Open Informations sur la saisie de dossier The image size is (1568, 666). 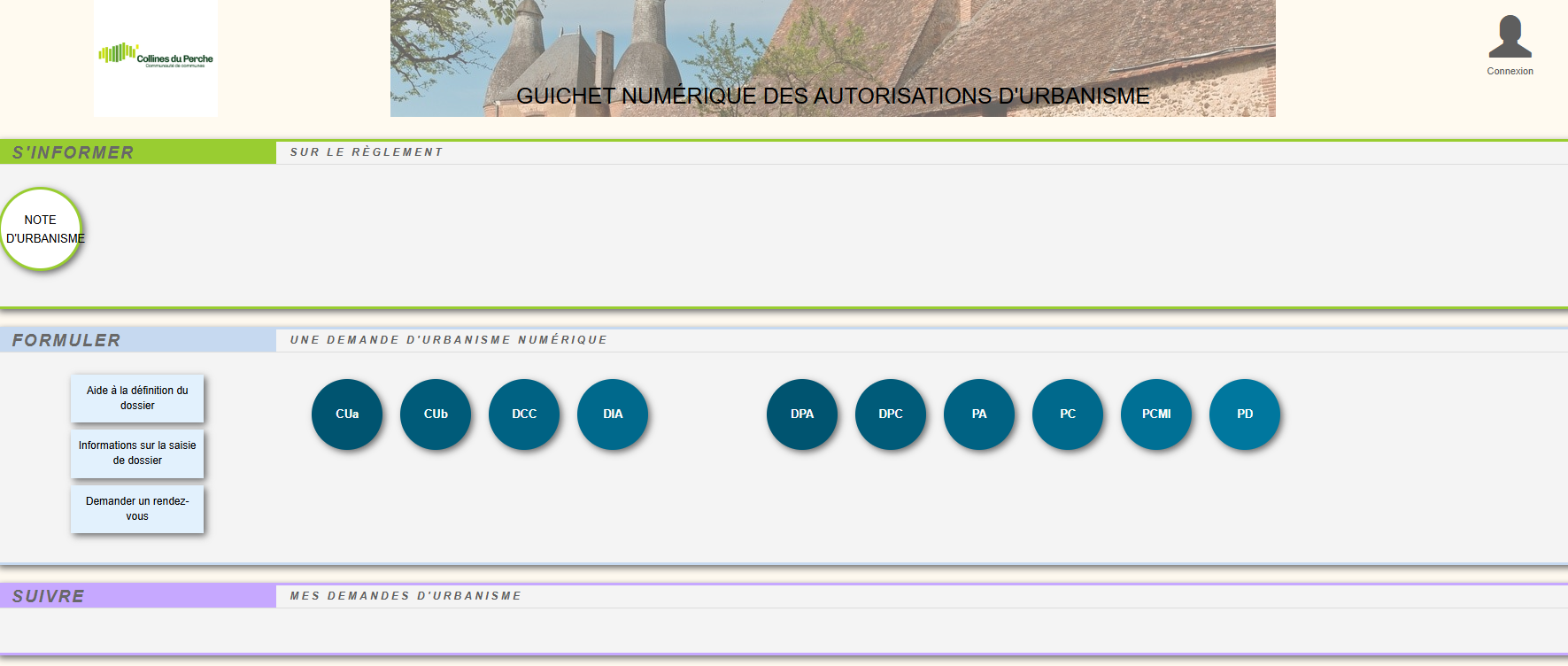137,453
